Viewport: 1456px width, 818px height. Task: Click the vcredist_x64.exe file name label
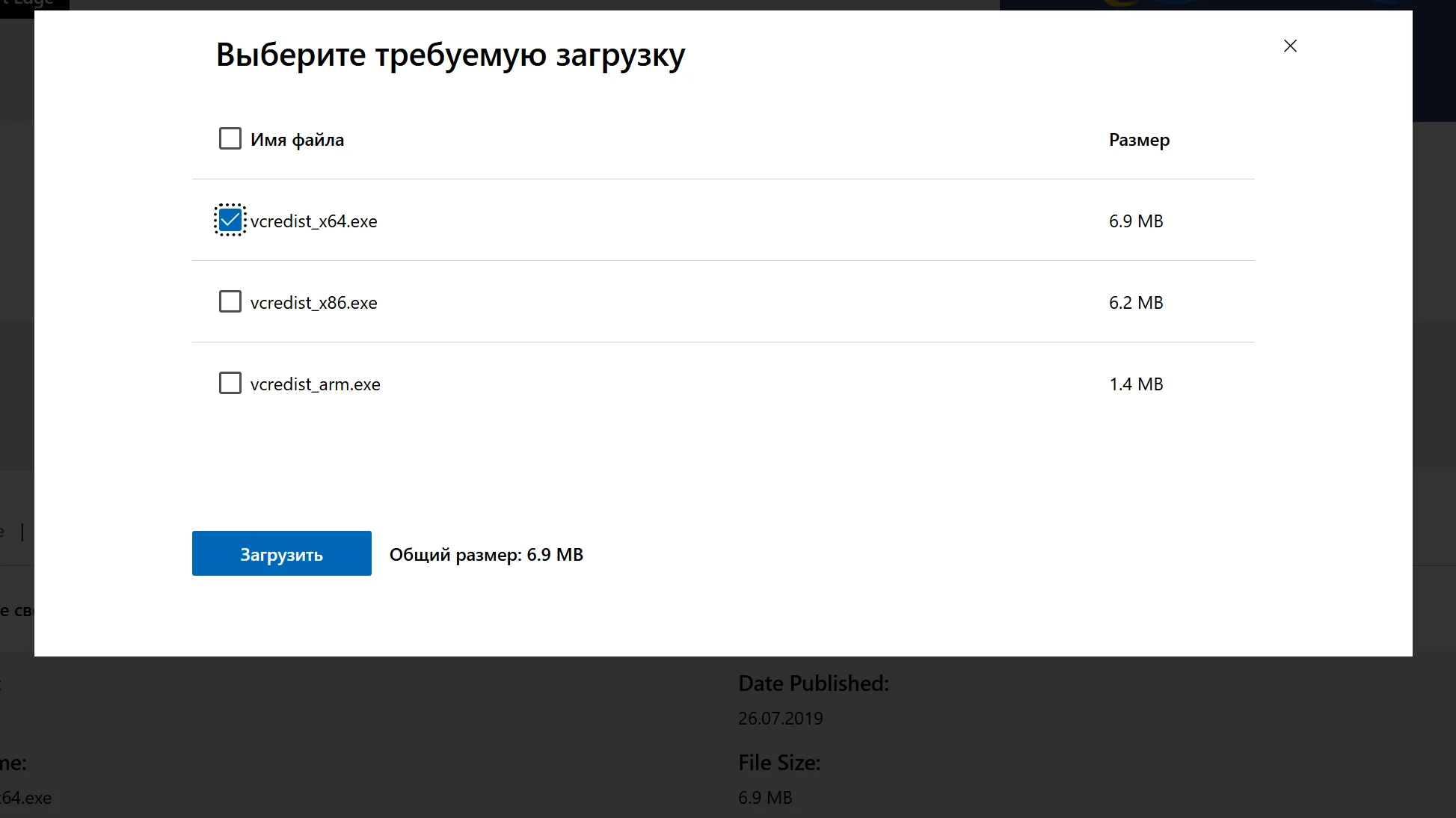point(313,221)
